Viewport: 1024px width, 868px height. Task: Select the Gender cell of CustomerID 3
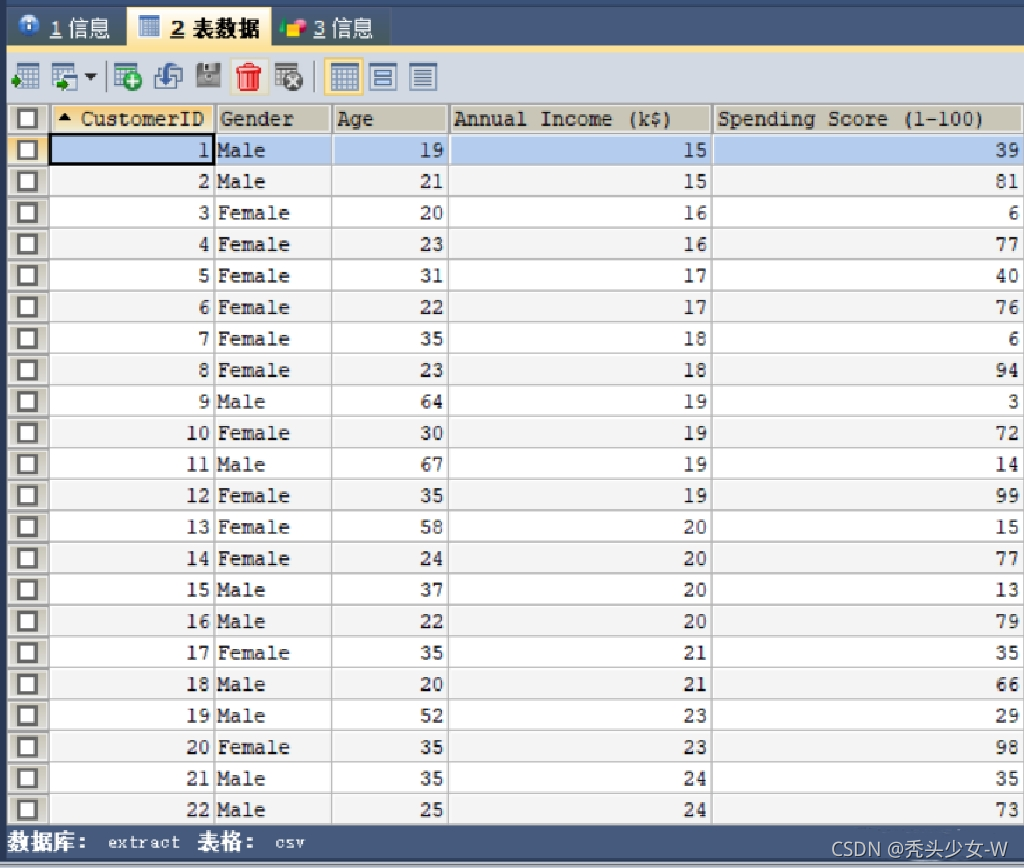click(274, 213)
